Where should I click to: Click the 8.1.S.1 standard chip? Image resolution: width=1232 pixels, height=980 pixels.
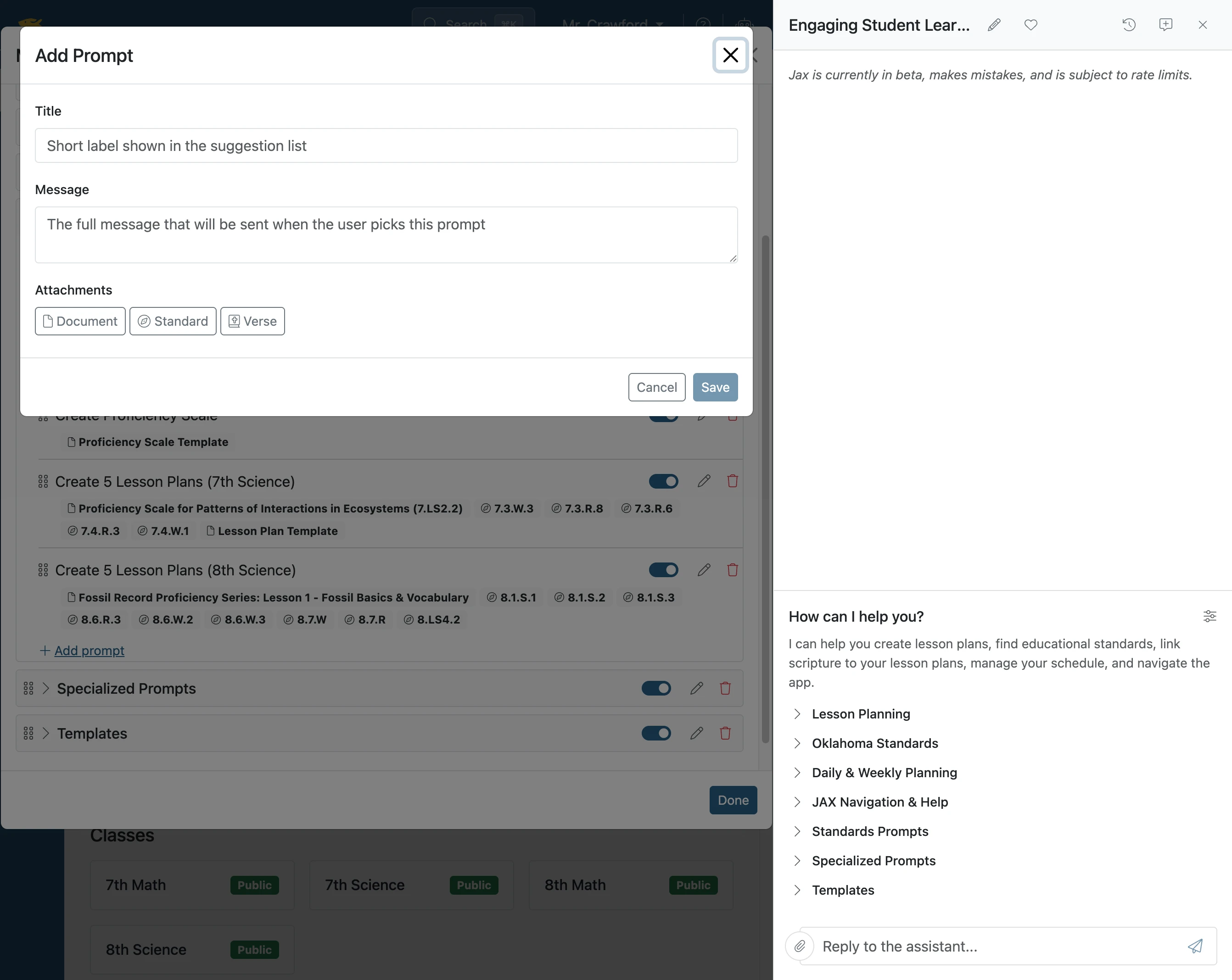point(512,597)
